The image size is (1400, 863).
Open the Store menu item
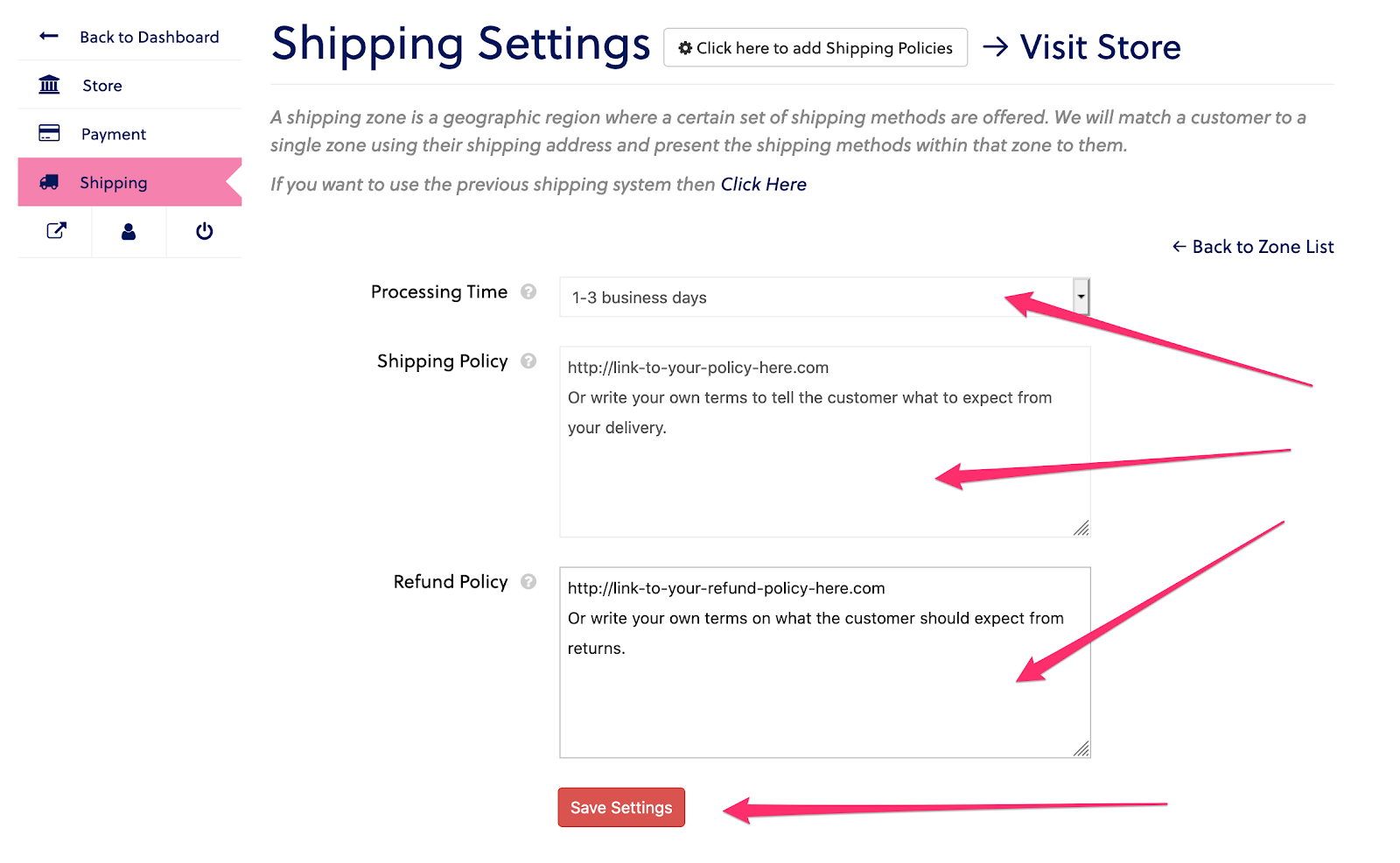pos(102,86)
